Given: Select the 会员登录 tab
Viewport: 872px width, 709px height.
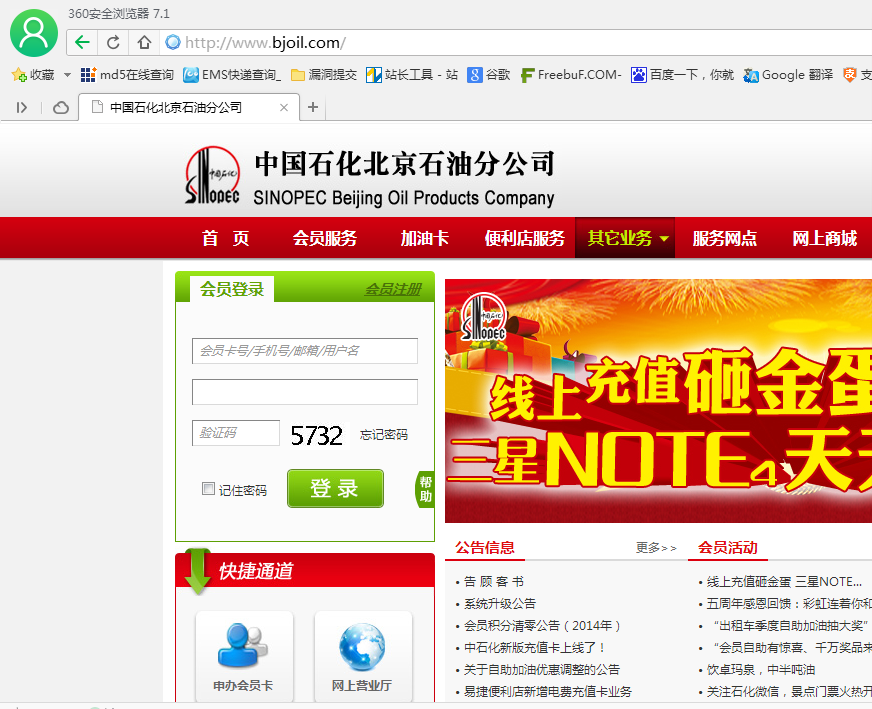Looking at the screenshot, I should (232, 289).
